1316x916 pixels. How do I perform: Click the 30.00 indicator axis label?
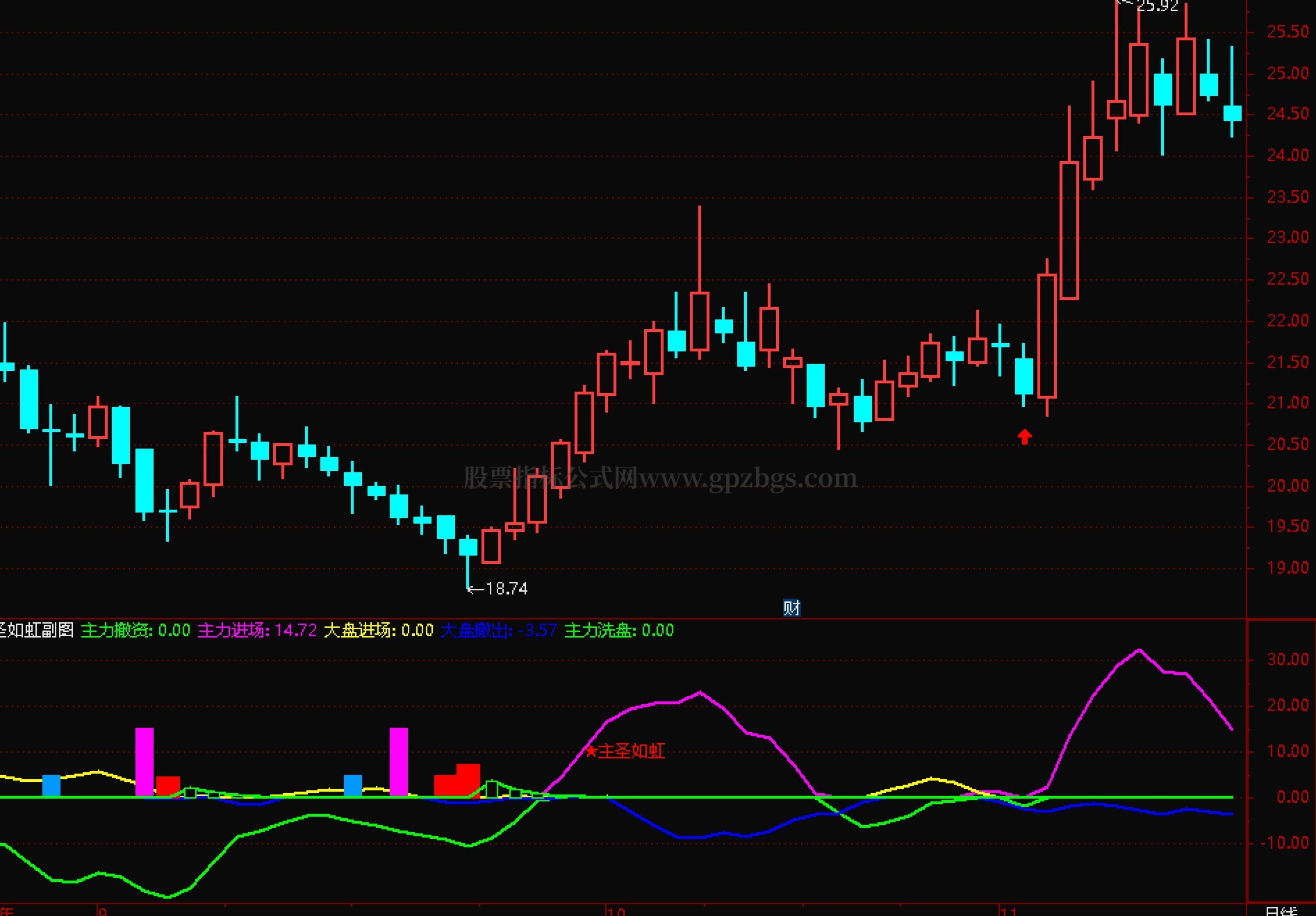pyautogui.click(x=1288, y=660)
